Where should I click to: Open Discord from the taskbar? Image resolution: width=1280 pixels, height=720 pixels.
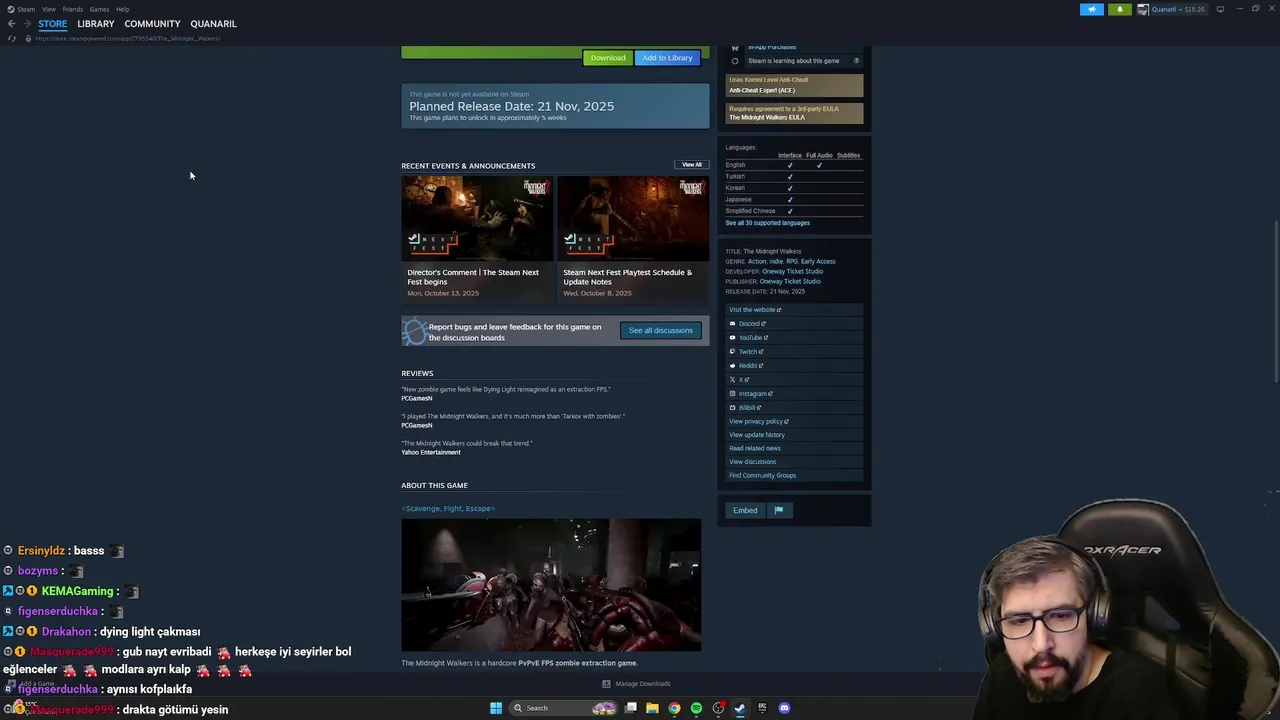(784, 708)
